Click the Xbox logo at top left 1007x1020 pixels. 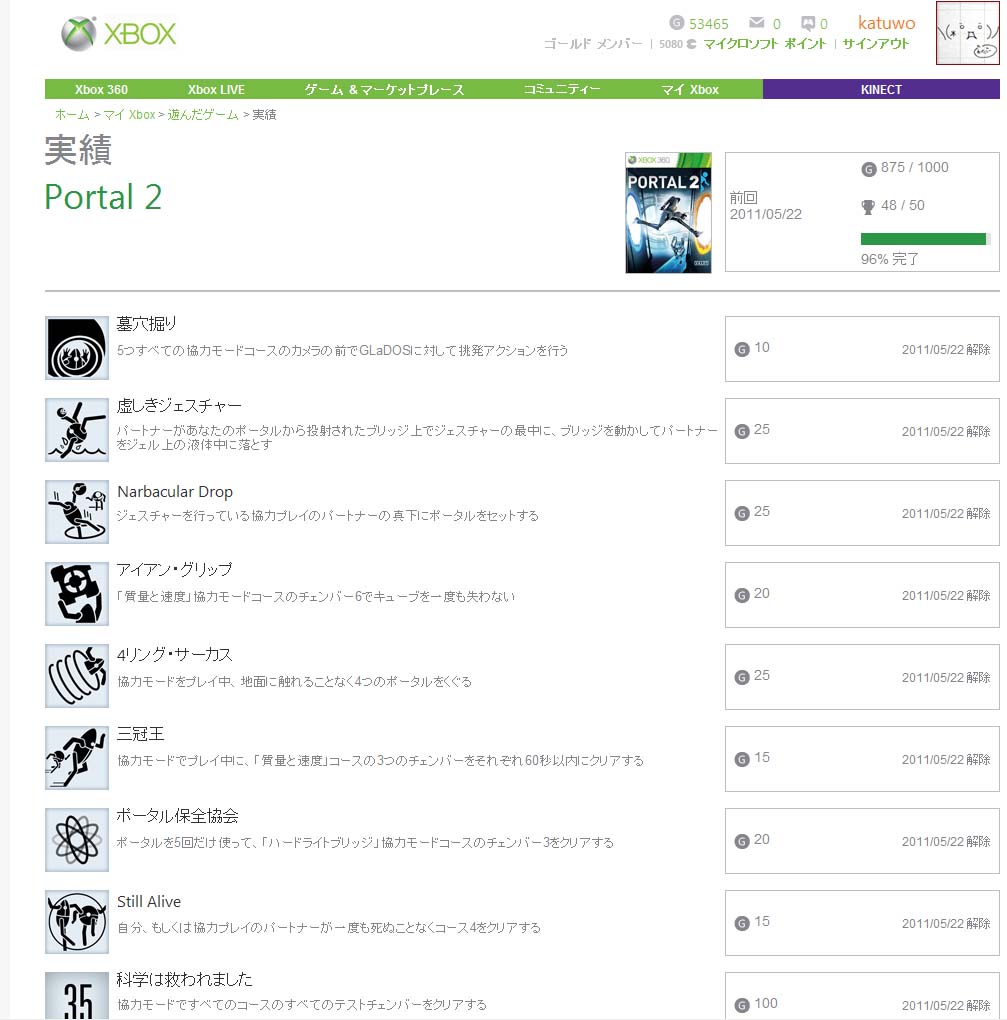point(118,33)
